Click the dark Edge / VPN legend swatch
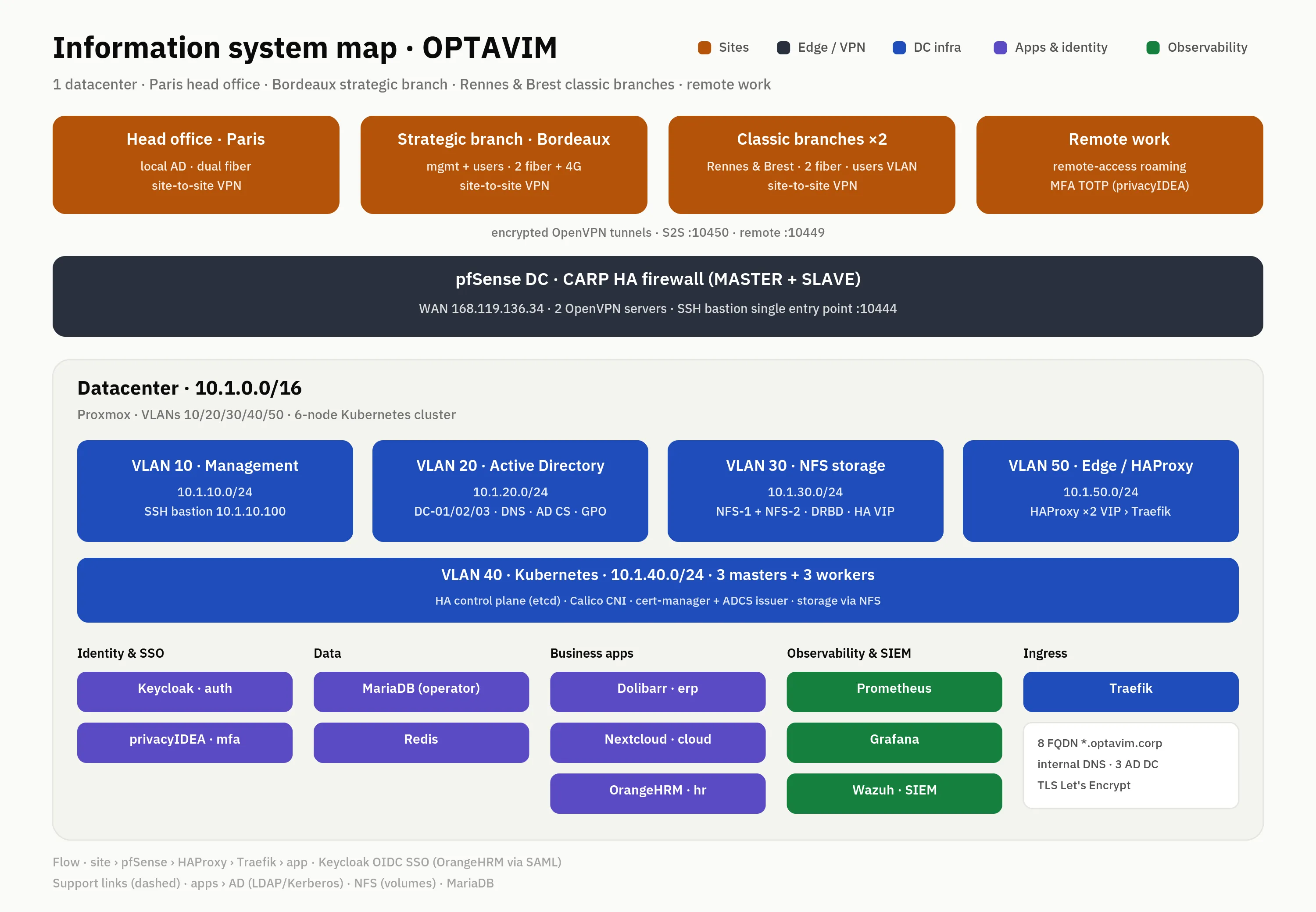 click(783, 47)
